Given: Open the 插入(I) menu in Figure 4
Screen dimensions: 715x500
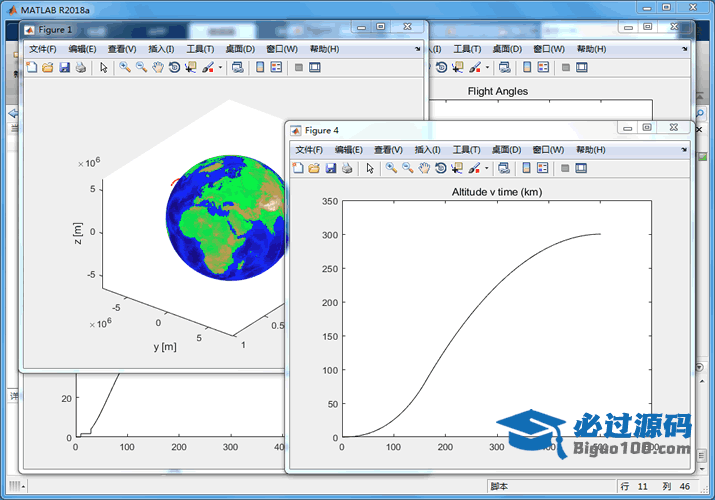Looking at the screenshot, I should (x=428, y=149).
